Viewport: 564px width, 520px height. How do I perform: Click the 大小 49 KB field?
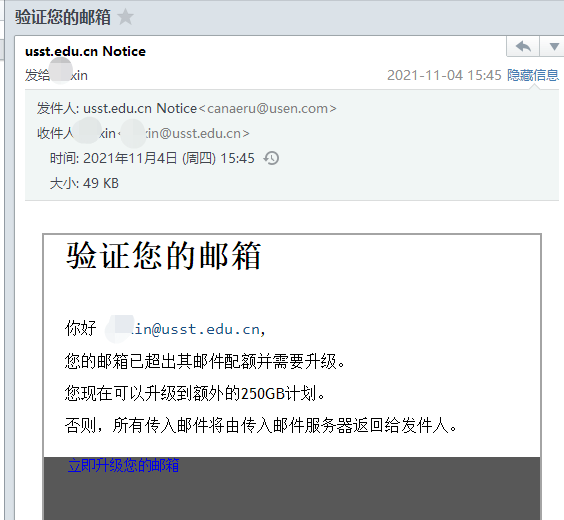(x=84, y=183)
